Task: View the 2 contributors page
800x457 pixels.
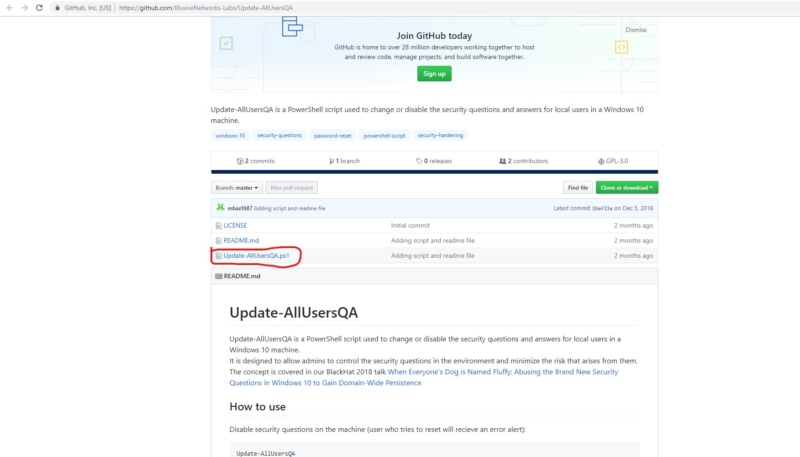Action: pos(523,161)
